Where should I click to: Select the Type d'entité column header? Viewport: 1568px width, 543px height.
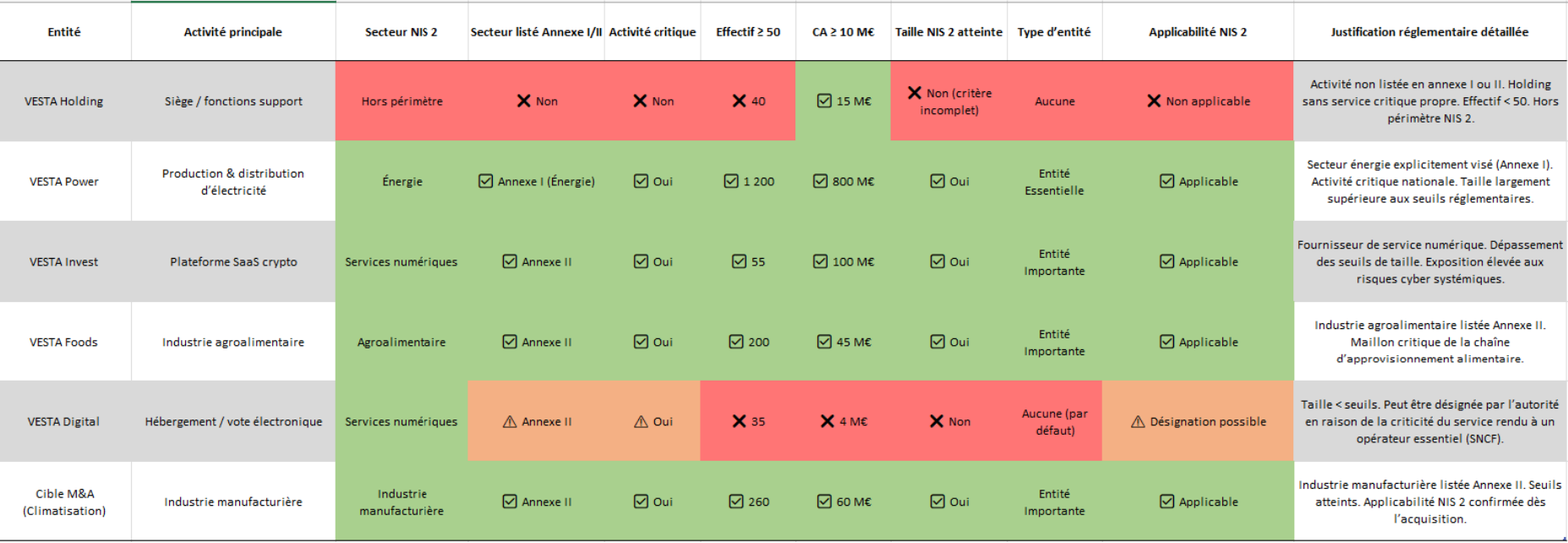click(x=1054, y=31)
